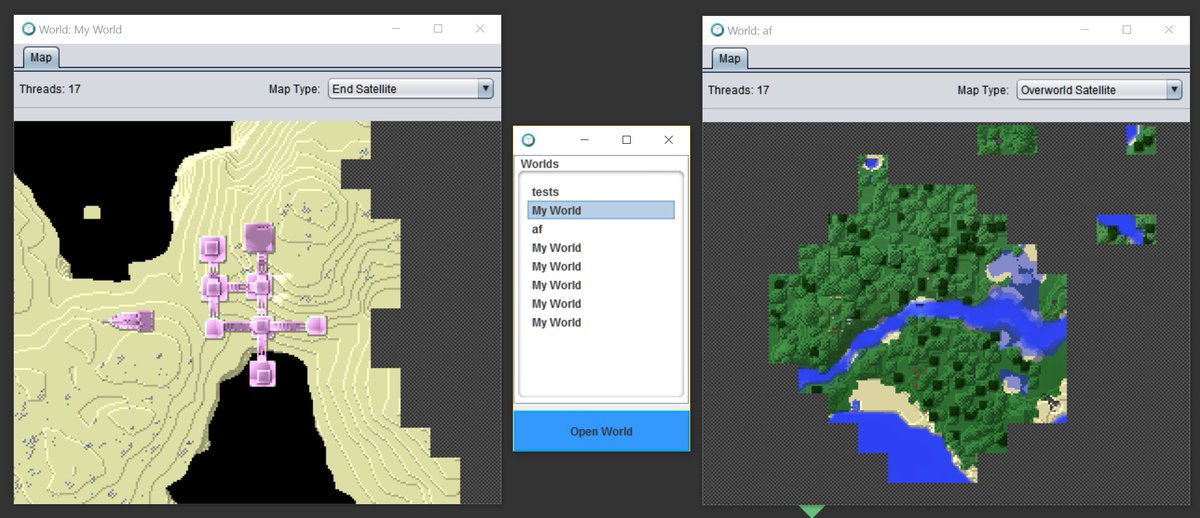
Task: Click the Threads: 17 label in My World window
Action: pos(50,89)
